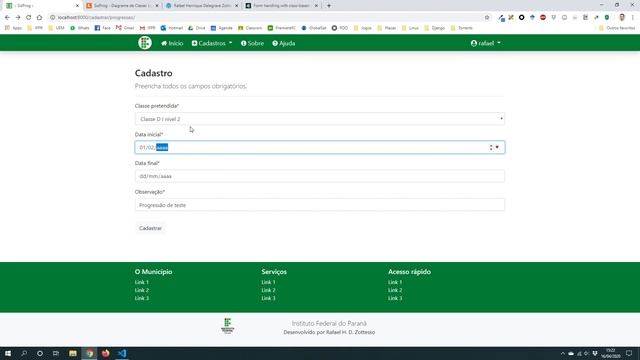This screenshot has width=640, height=360.
Task: Open the Linux bookmarks folder
Action: [x=410, y=28]
